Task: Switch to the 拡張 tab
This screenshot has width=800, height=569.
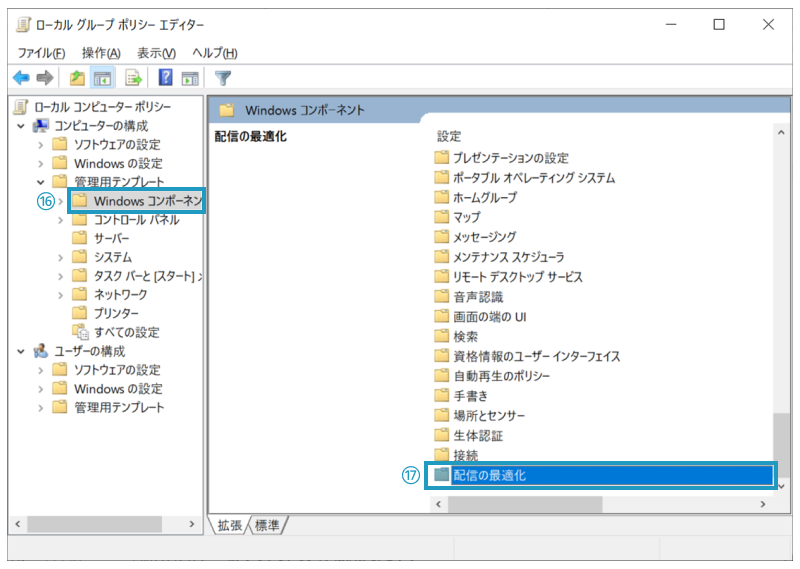Action: (230, 525)
